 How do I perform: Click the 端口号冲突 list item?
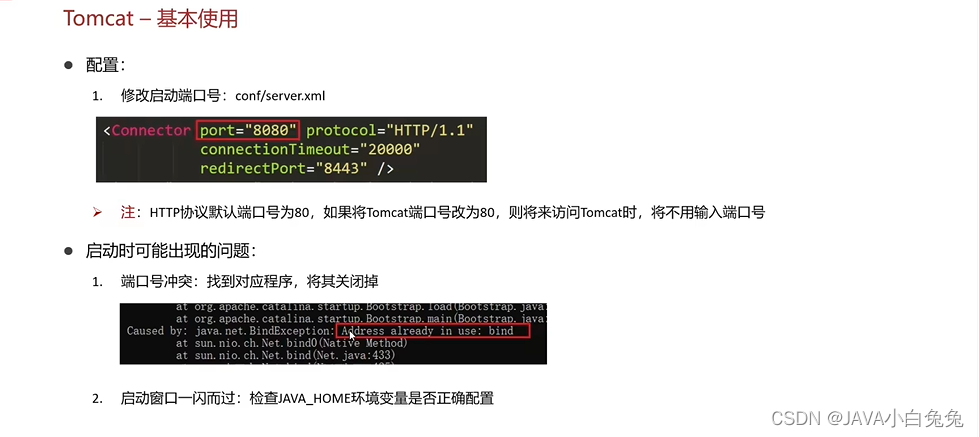(249, 282)
